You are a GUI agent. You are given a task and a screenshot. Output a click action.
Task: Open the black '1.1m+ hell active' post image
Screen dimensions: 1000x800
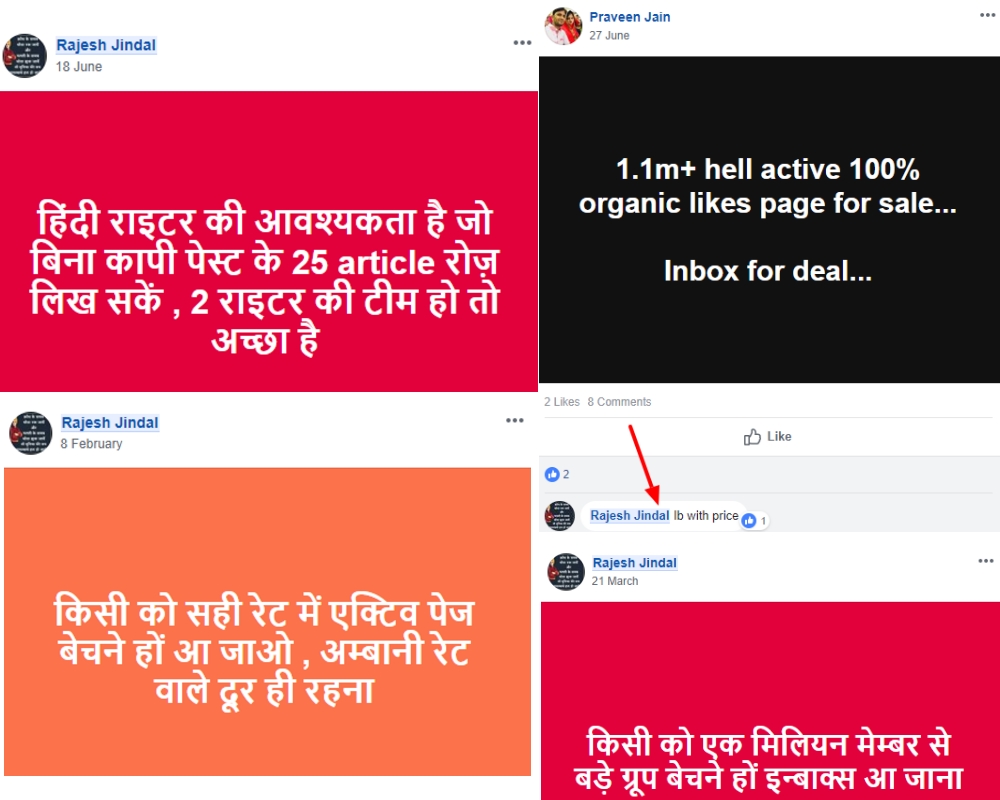click(769, 219)
